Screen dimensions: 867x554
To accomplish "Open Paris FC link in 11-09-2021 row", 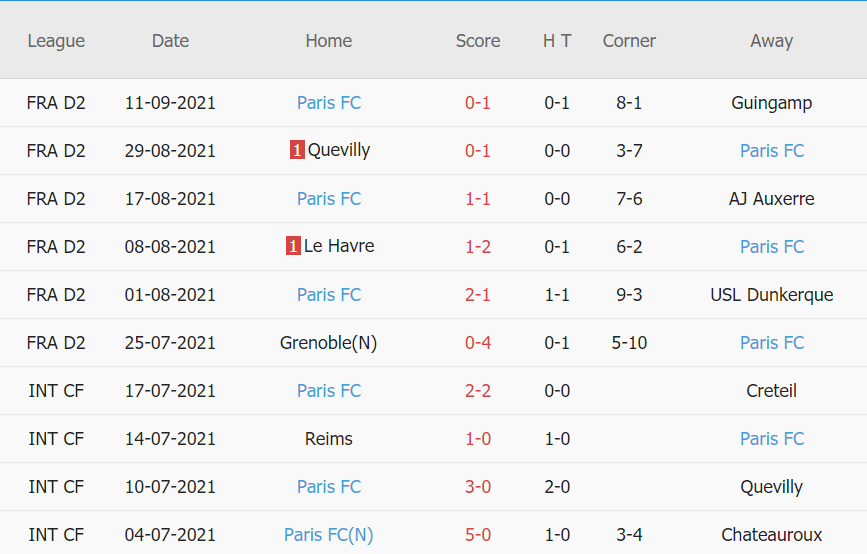I will click(x=329, y=103).
